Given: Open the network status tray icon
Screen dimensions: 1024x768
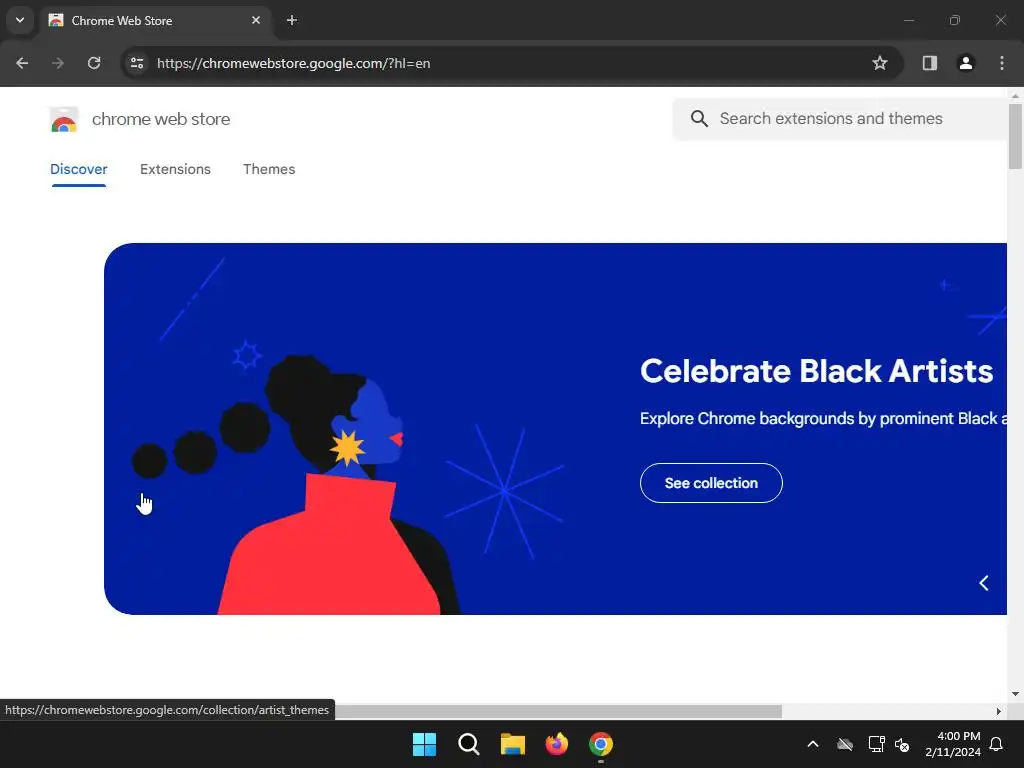Looking at the screenshot, I should [x=876, y=744].
